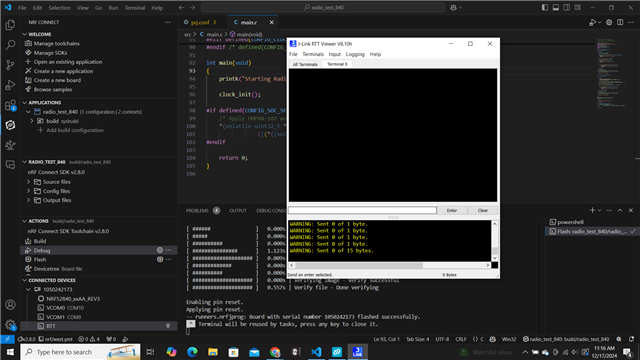Click Go Back arrow in title bar

181,7
